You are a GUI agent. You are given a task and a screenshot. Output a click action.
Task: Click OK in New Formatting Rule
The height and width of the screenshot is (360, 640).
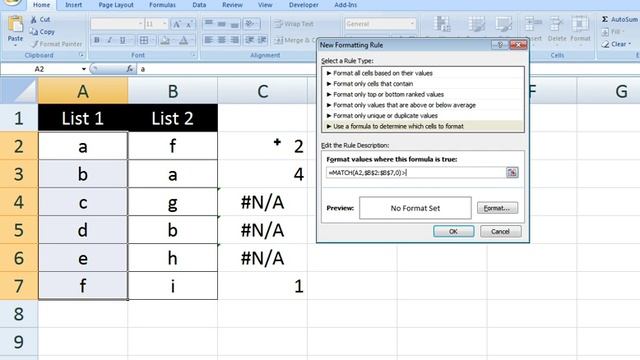pos(453,231)
